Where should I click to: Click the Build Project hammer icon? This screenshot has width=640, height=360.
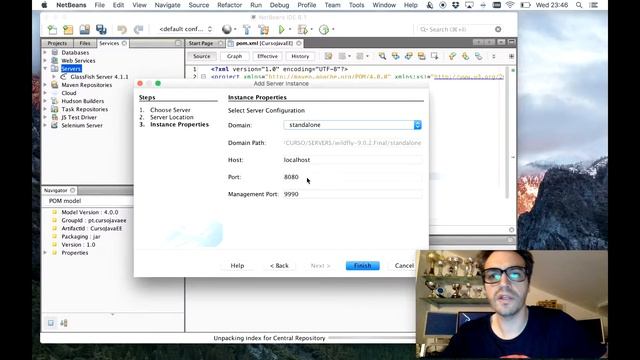tap(247, 29)
